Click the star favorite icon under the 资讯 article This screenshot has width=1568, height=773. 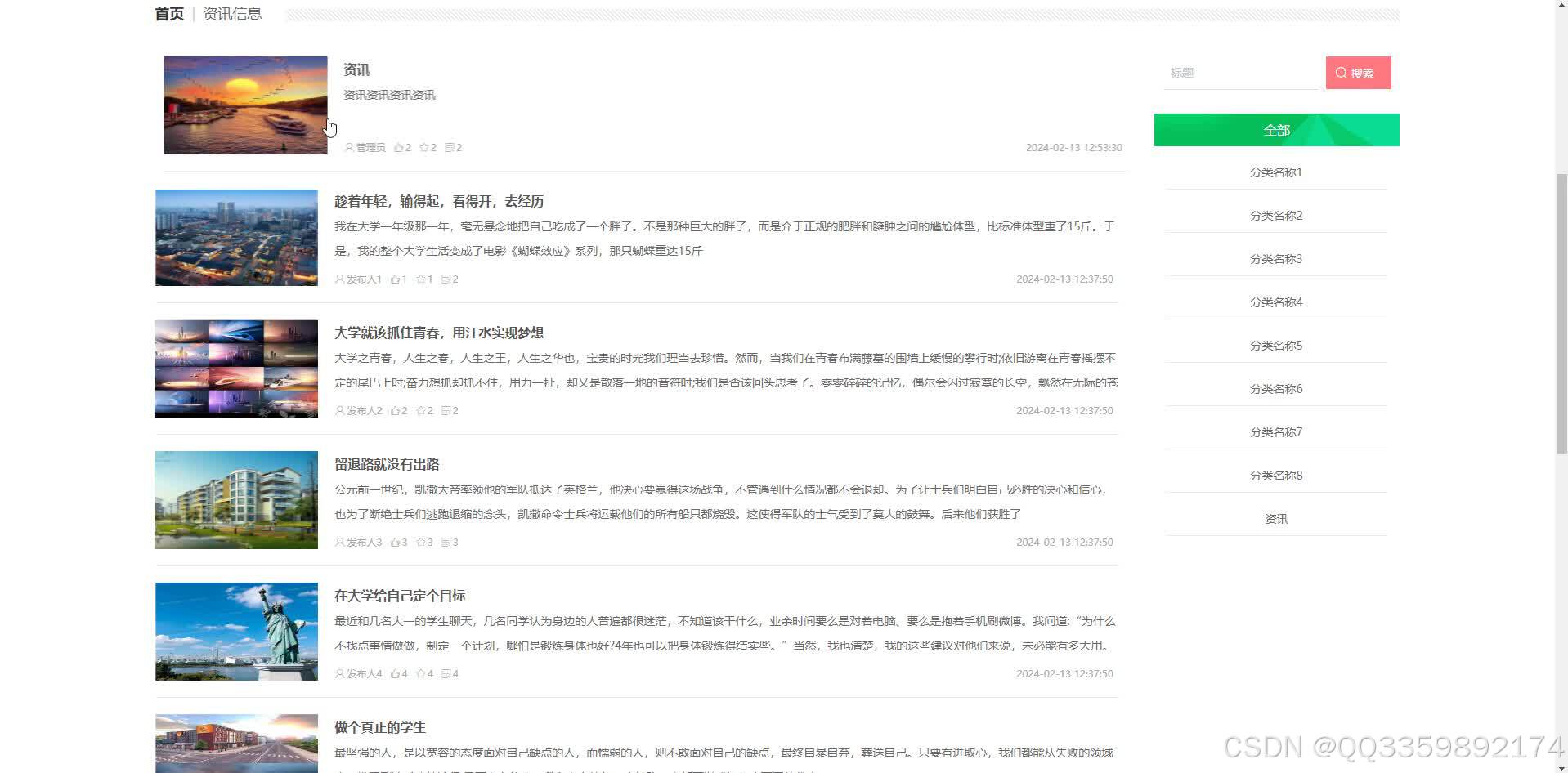click(424, 147)
